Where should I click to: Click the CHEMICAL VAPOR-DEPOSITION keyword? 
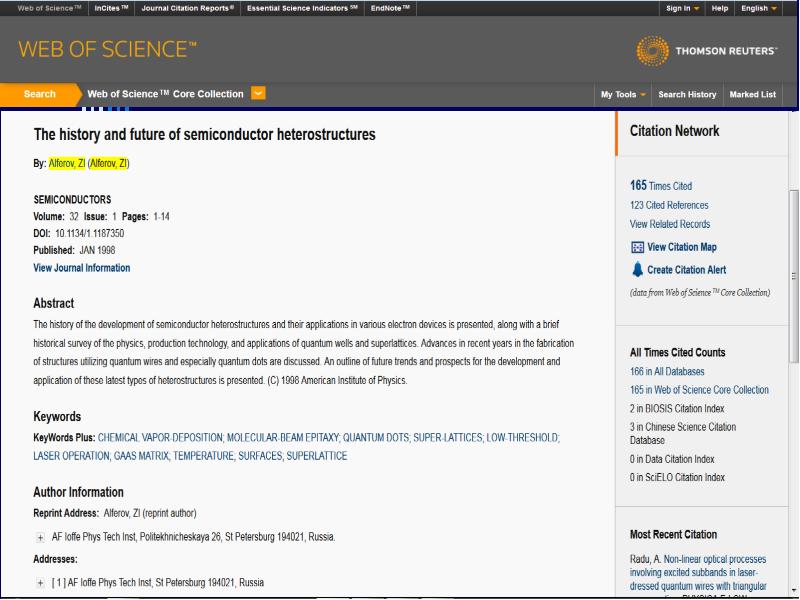pyautogui.click(x=160, y=438)
